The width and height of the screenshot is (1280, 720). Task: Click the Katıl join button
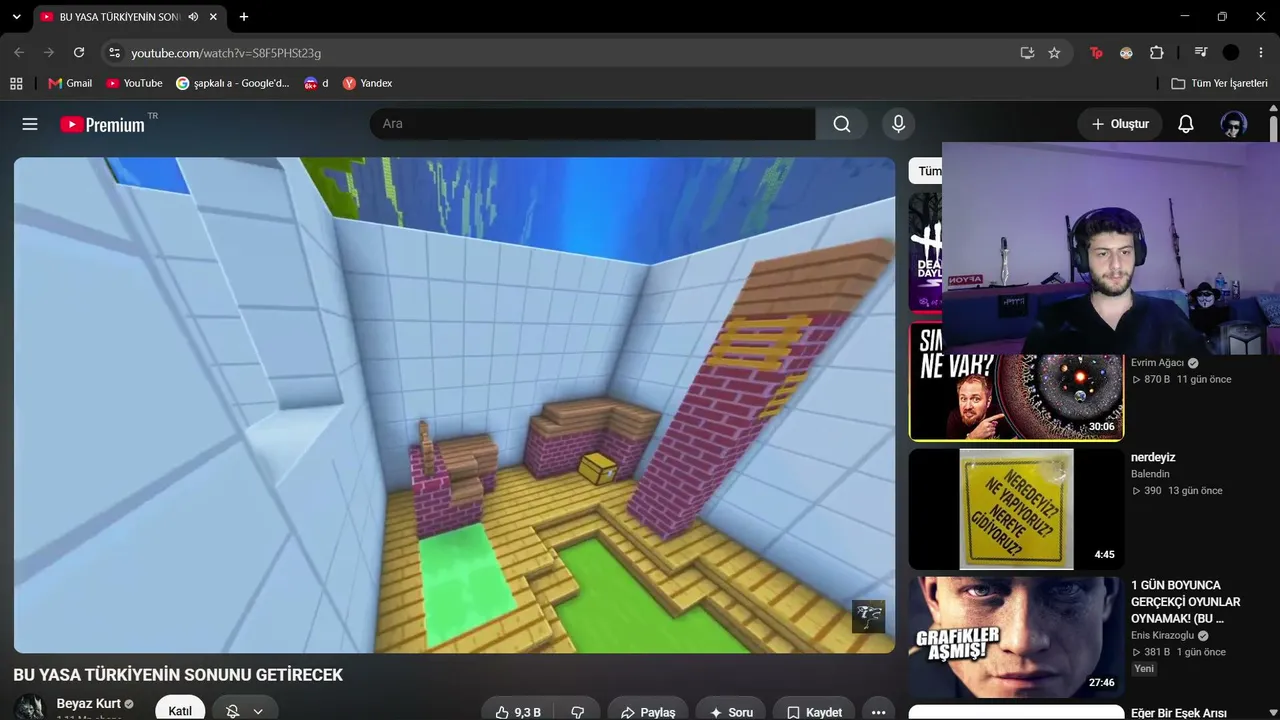[180, 711]
